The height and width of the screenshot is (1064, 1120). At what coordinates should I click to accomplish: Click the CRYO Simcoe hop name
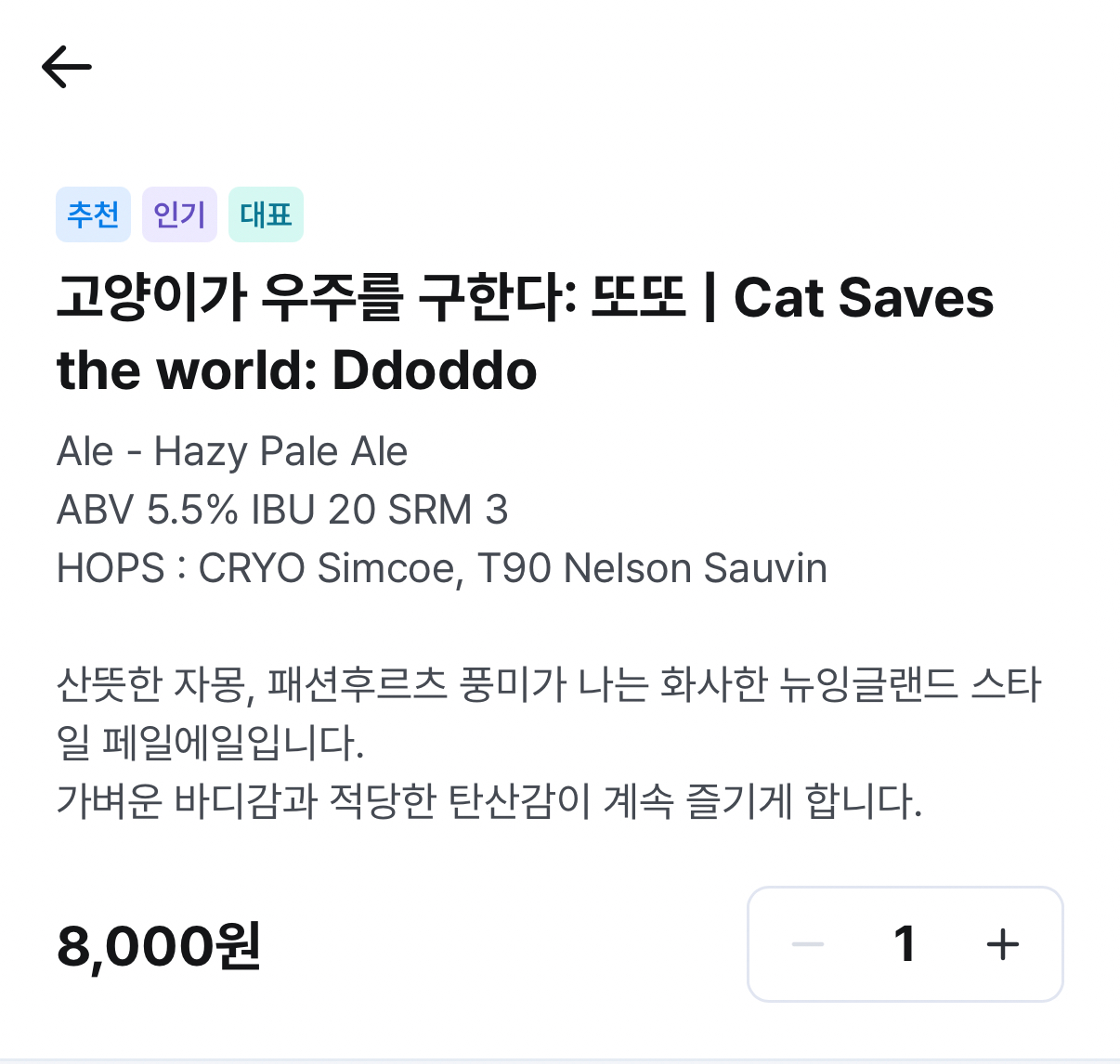pyautogui.click(x=330, y=568)
